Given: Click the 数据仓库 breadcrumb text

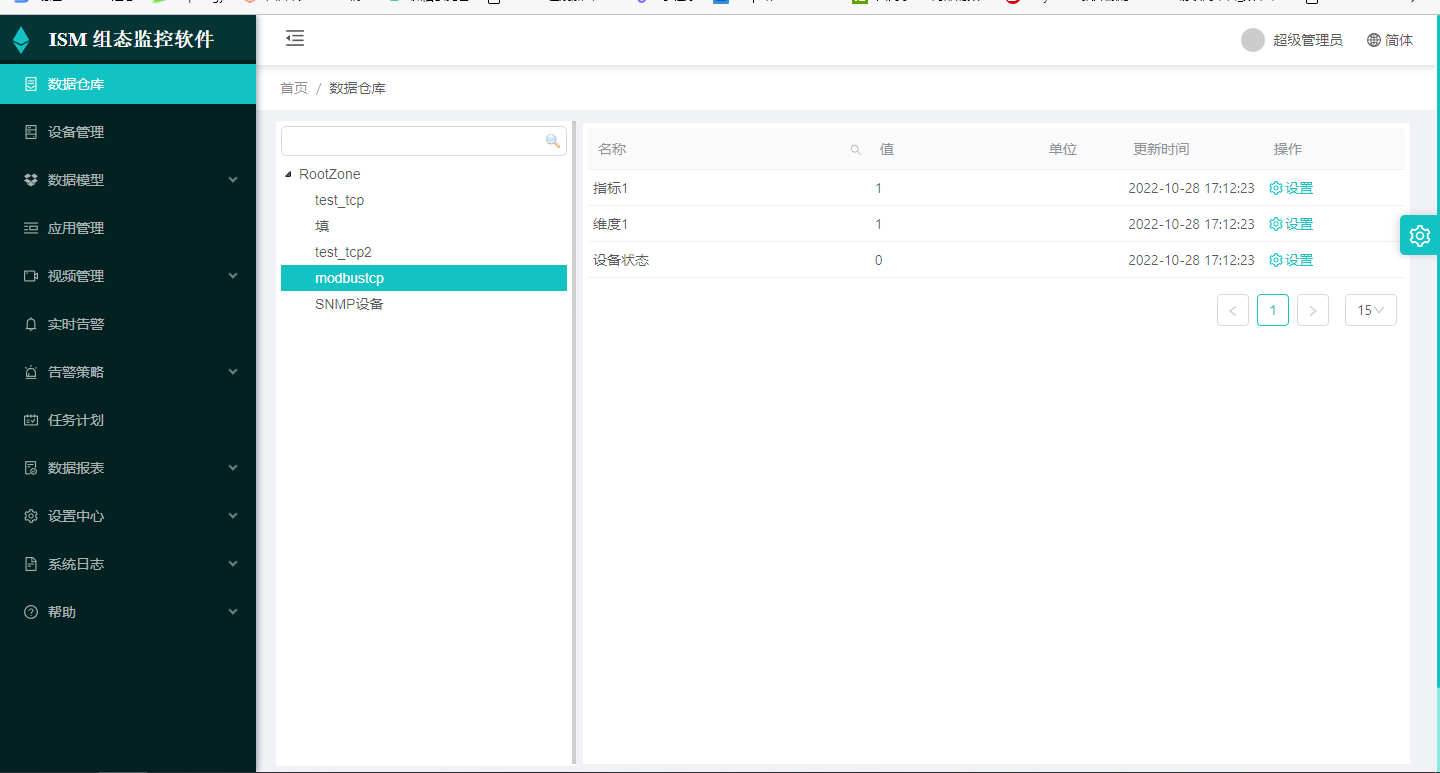Looking at the screenshot, I should pyautogui.click(x=357, y=88).
